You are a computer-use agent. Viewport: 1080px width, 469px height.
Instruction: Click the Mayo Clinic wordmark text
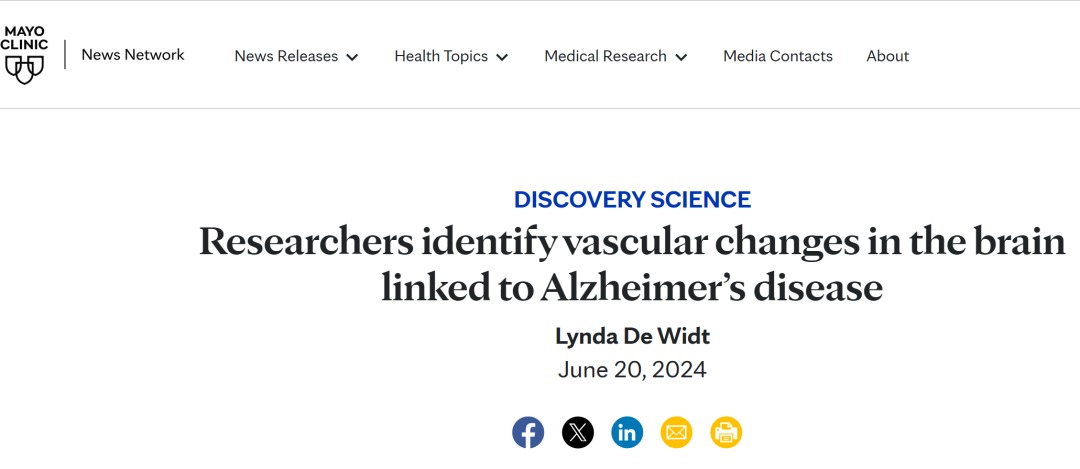pyautogui.click(x=24, y=38)
